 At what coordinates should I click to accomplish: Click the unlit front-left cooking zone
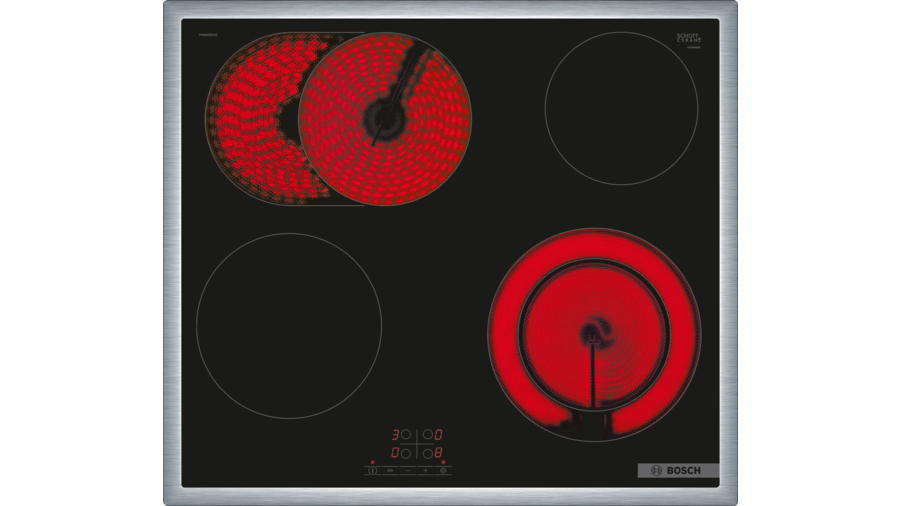pyautogui.click(x=289, y=326)
